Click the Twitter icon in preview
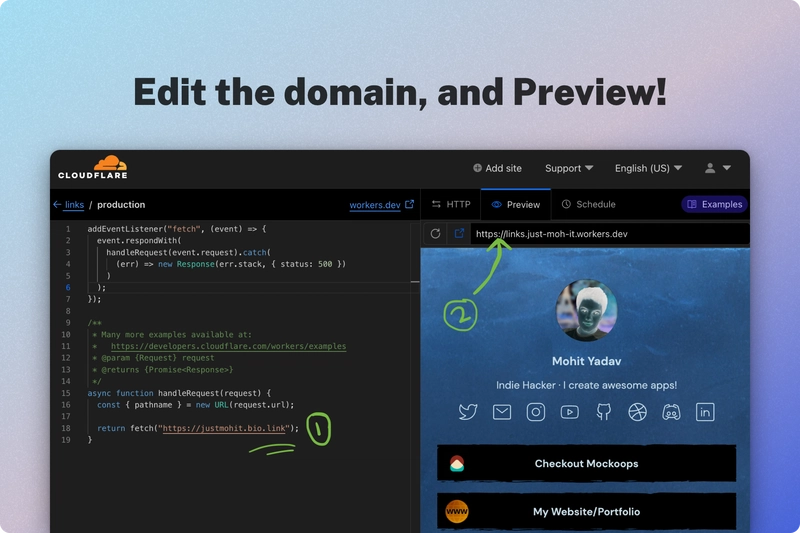Screen dimensions: 800x533 pyautogui.click(x=468, y=412)
